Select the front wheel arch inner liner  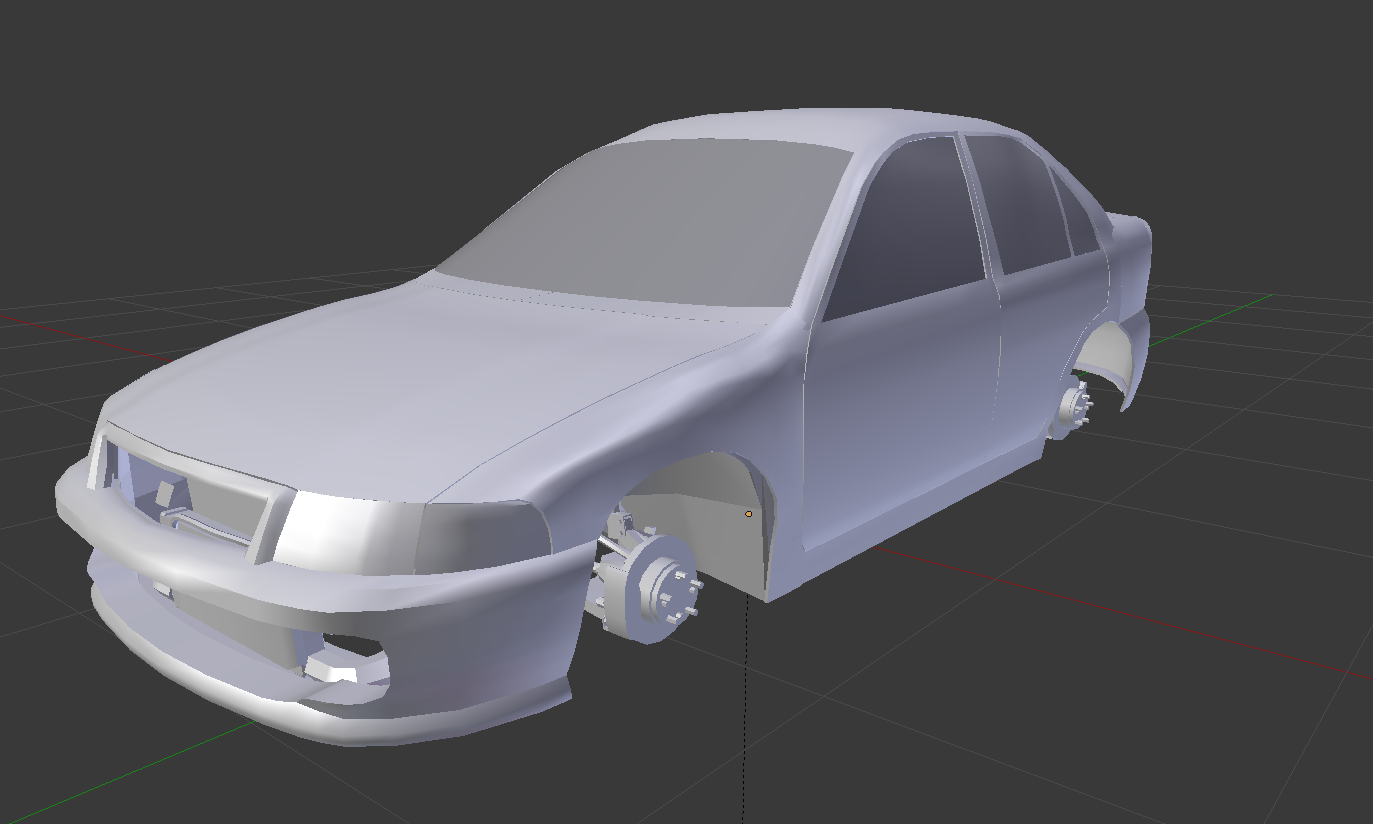coord(715,520)
